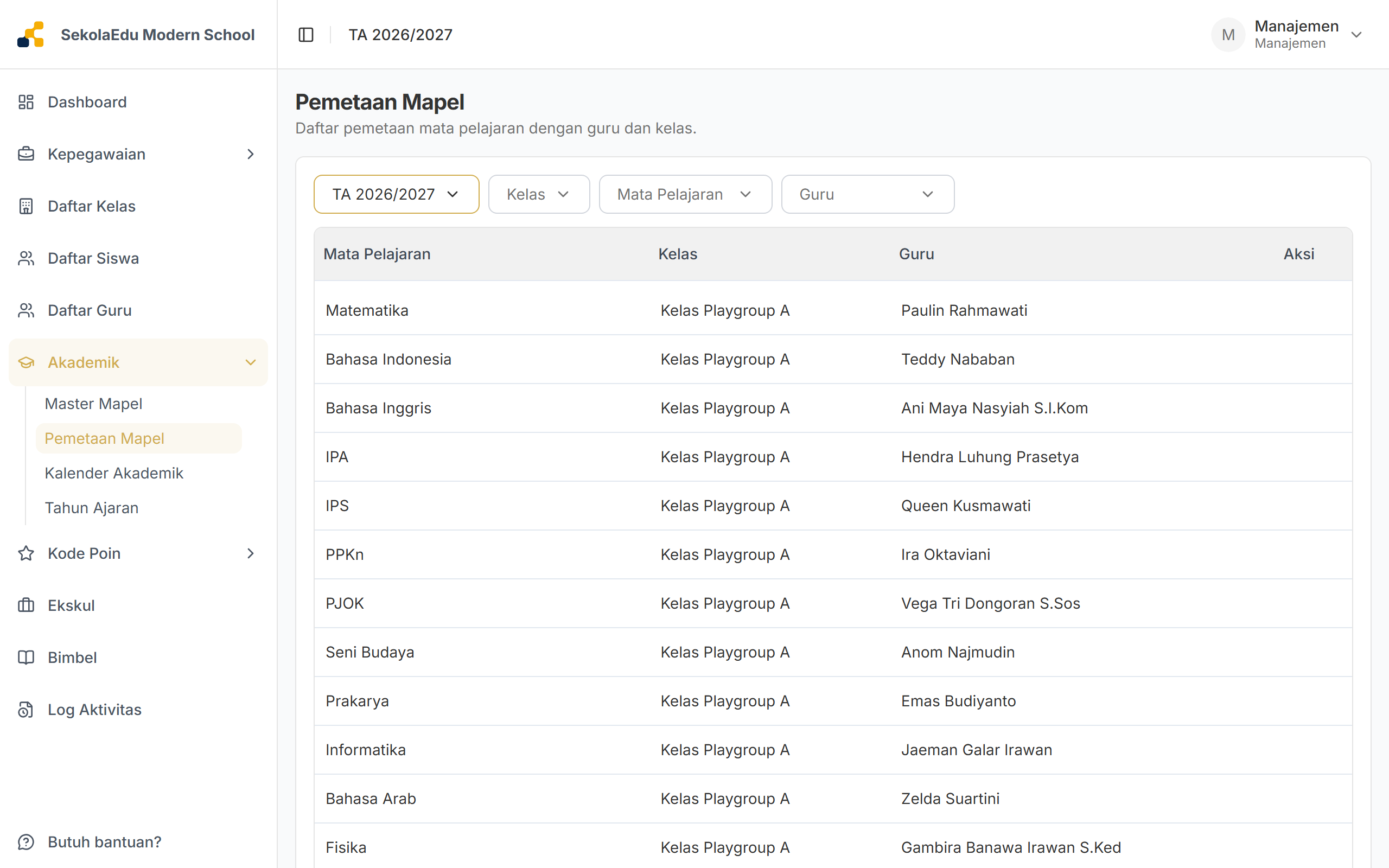
Task: Click the Daftar Guru people icon
Action: coord(26,310)
